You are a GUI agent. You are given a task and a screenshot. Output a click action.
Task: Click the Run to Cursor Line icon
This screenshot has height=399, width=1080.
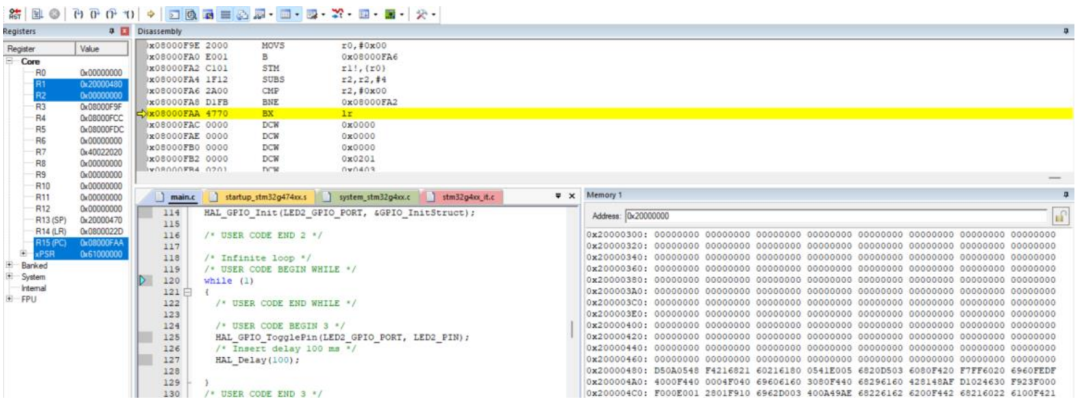129,13
